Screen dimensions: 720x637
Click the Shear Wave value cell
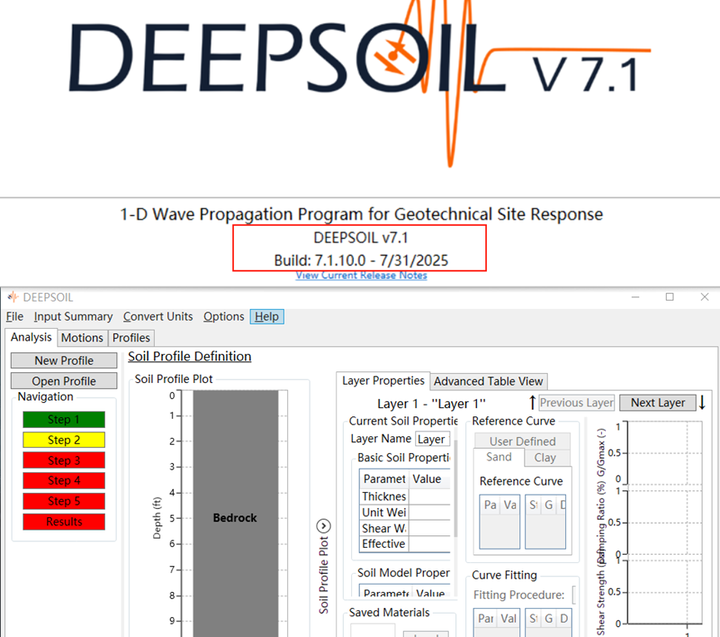click(x=429, y=528)
